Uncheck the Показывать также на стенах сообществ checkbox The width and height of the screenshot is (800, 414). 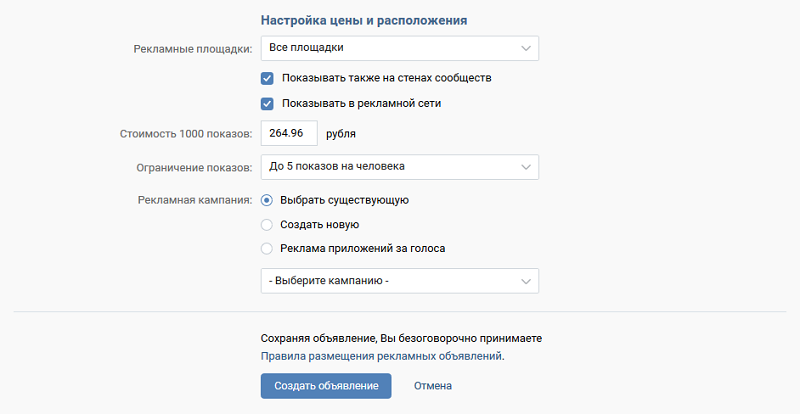267,78
